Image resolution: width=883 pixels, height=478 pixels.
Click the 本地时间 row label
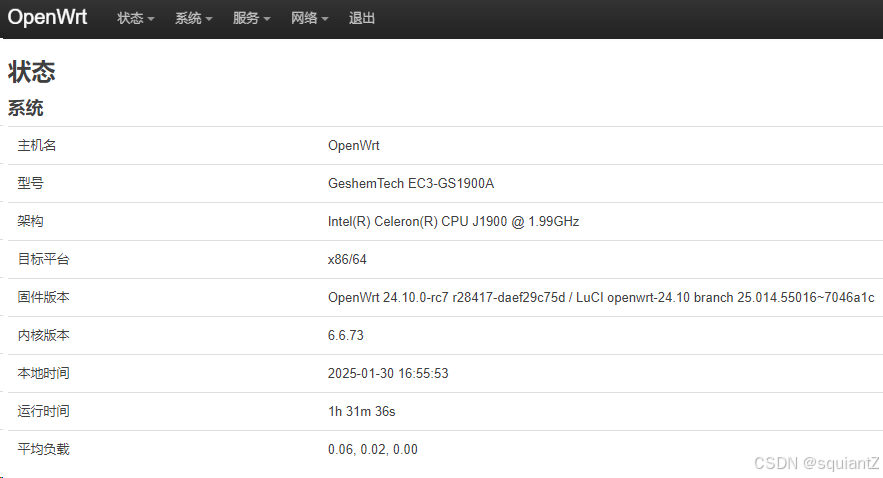43,373
